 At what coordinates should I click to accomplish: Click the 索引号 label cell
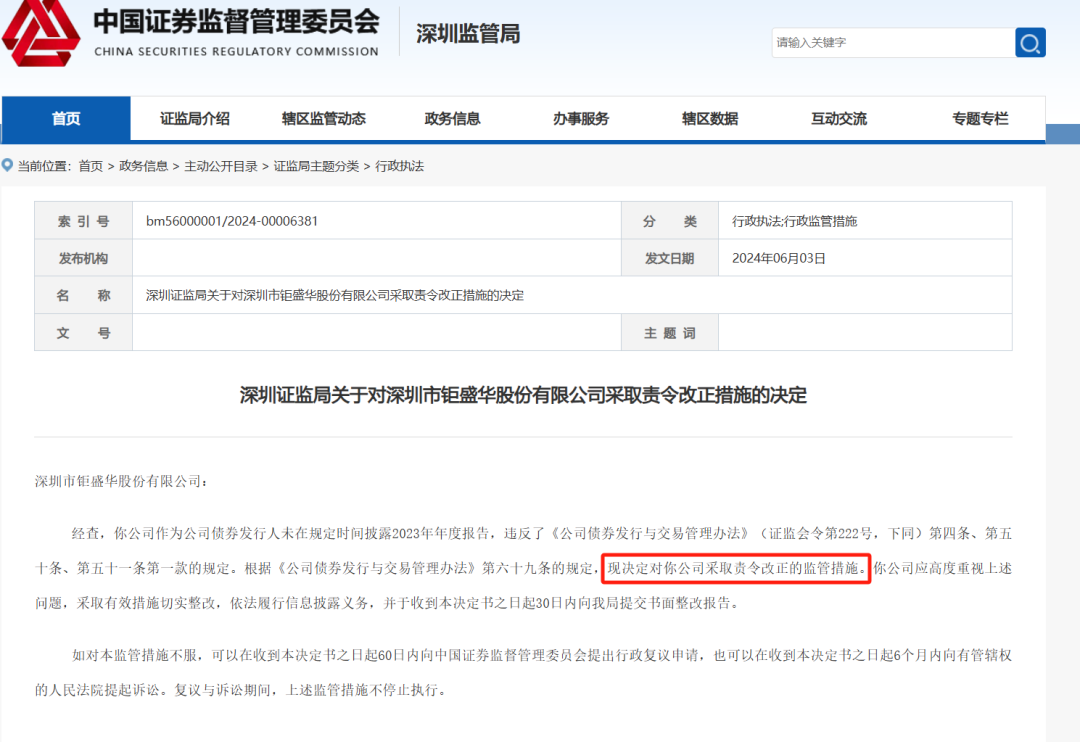[83, 221]
